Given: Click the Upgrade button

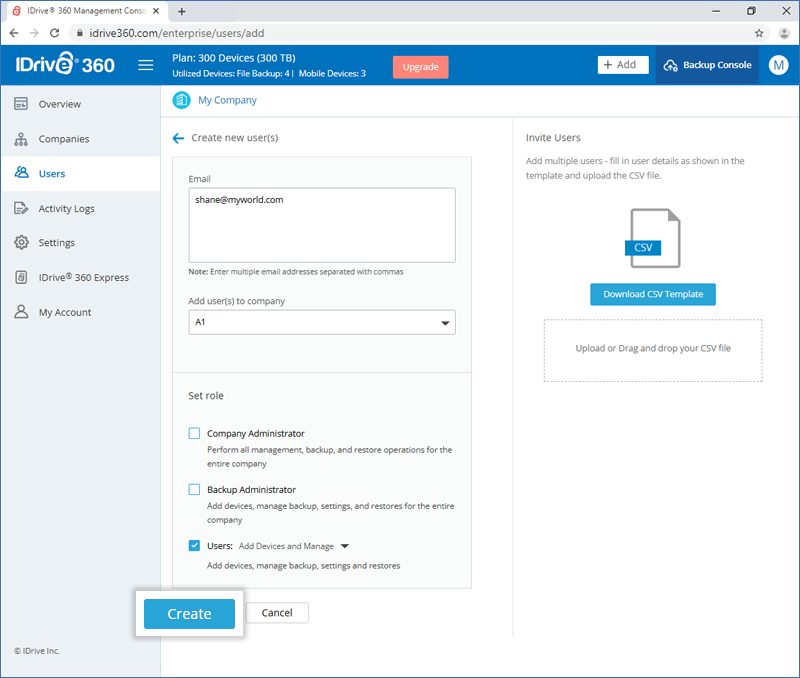Looking at the screenshot, I should tap(420, 67).
